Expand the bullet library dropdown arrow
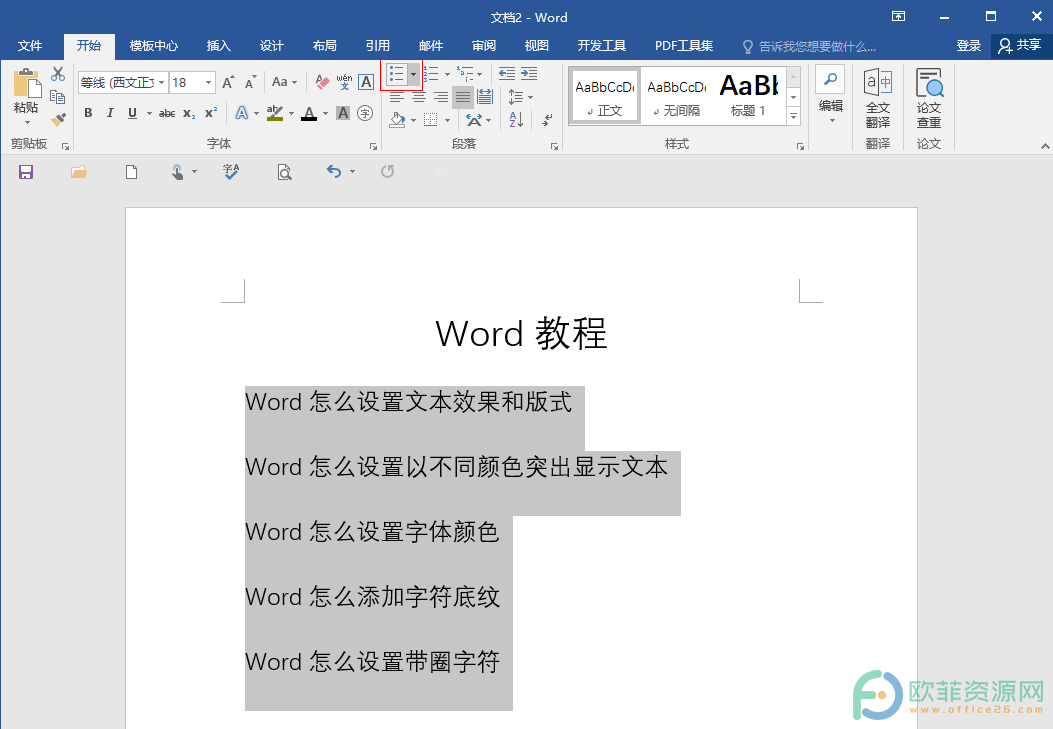The width and height of the screenshot is (1053, 729). (414, 74)
